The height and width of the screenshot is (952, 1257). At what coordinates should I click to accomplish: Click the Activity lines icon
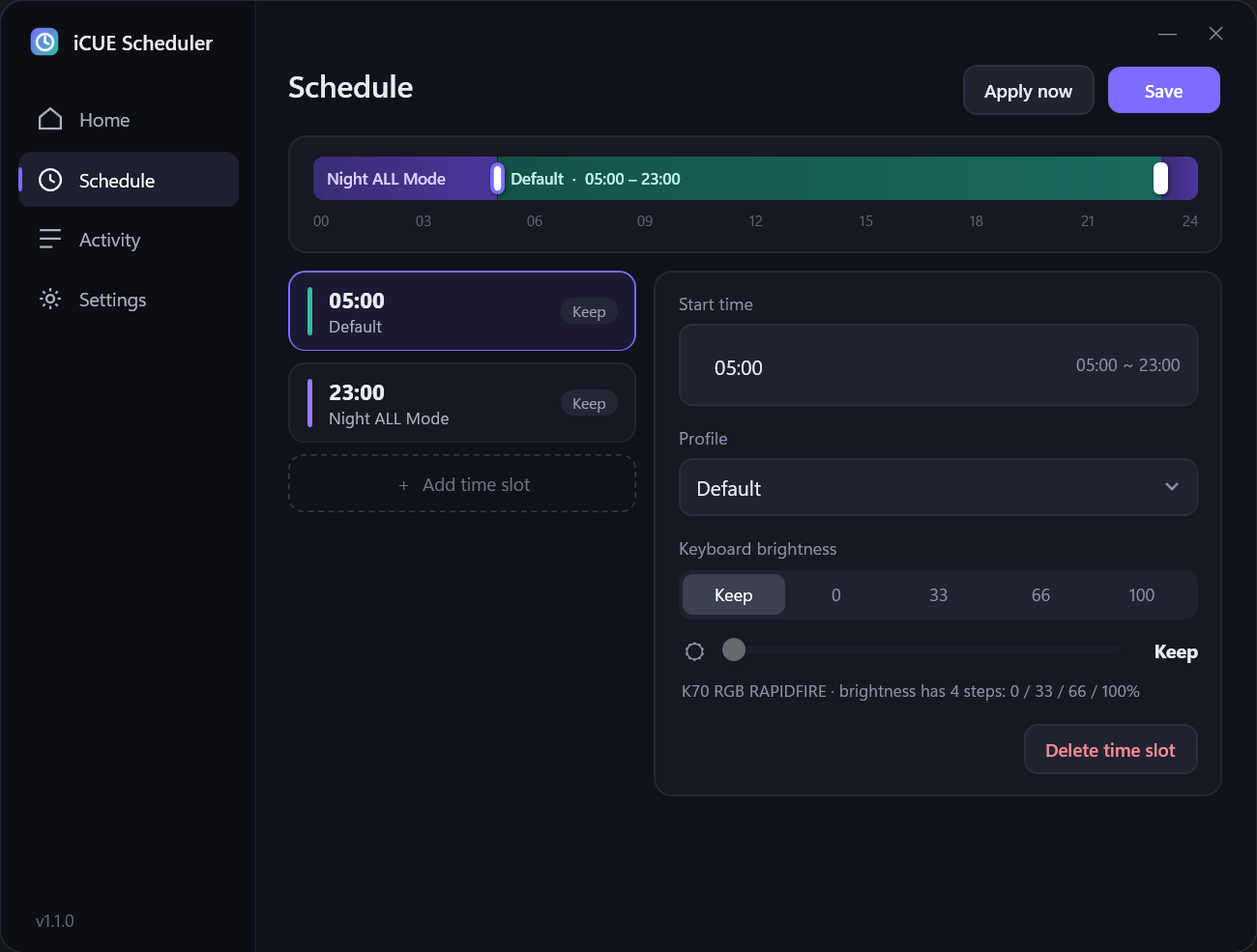click(50, 239)
